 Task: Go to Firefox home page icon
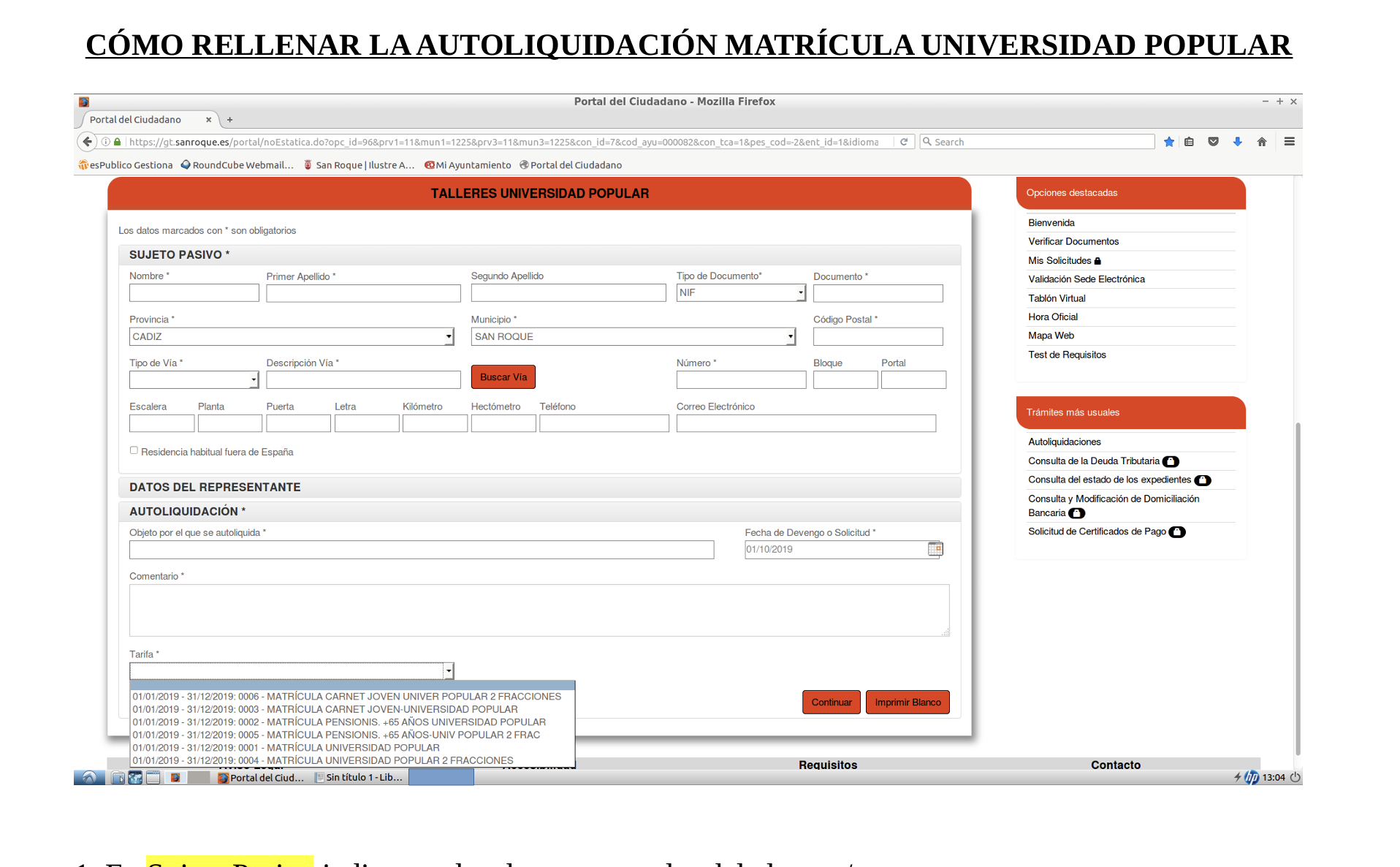pos(1261,142)
